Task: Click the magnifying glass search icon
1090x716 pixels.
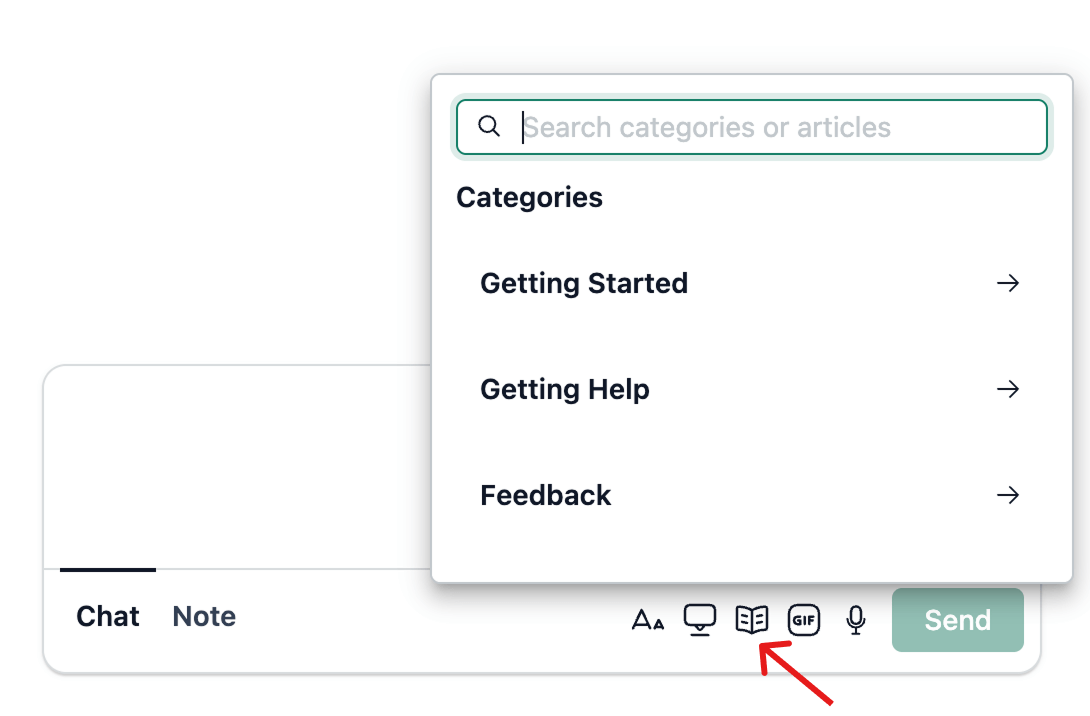Action: click(489, 127)
